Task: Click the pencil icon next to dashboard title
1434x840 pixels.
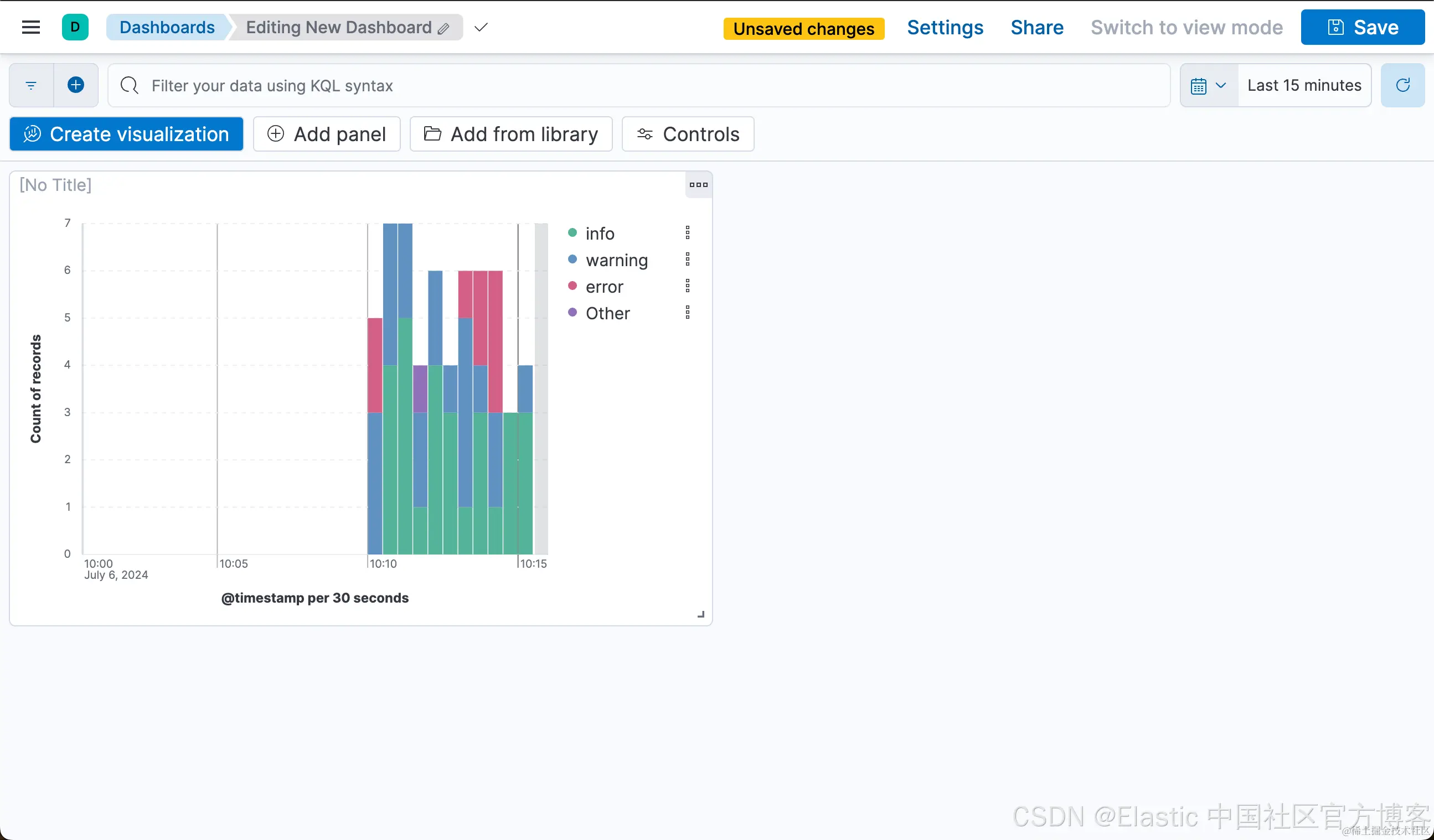Action: [443, 28]
